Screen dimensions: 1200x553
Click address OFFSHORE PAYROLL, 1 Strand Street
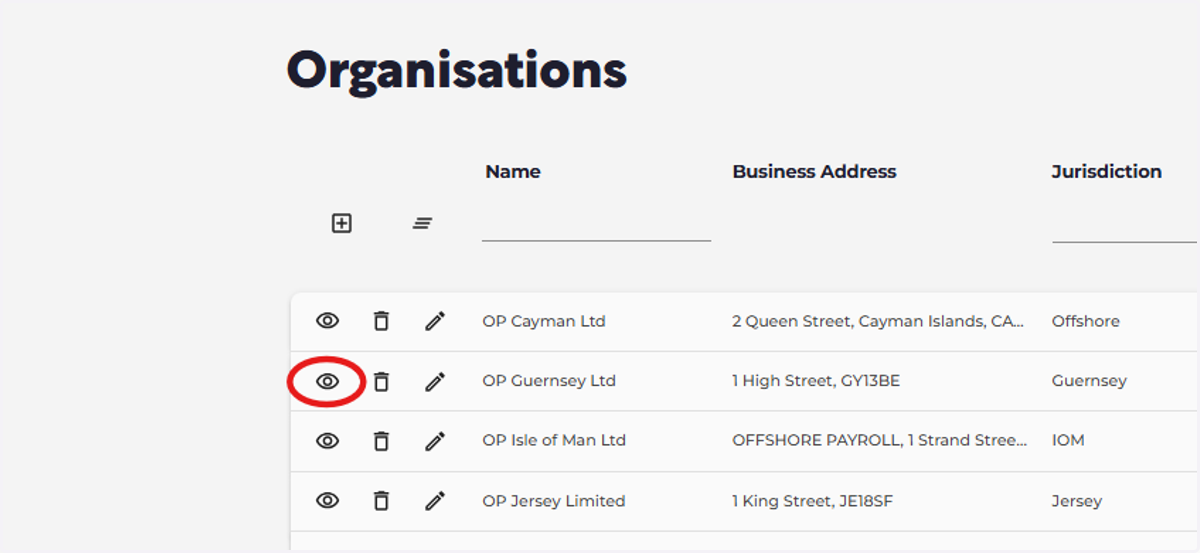[880, 441]
